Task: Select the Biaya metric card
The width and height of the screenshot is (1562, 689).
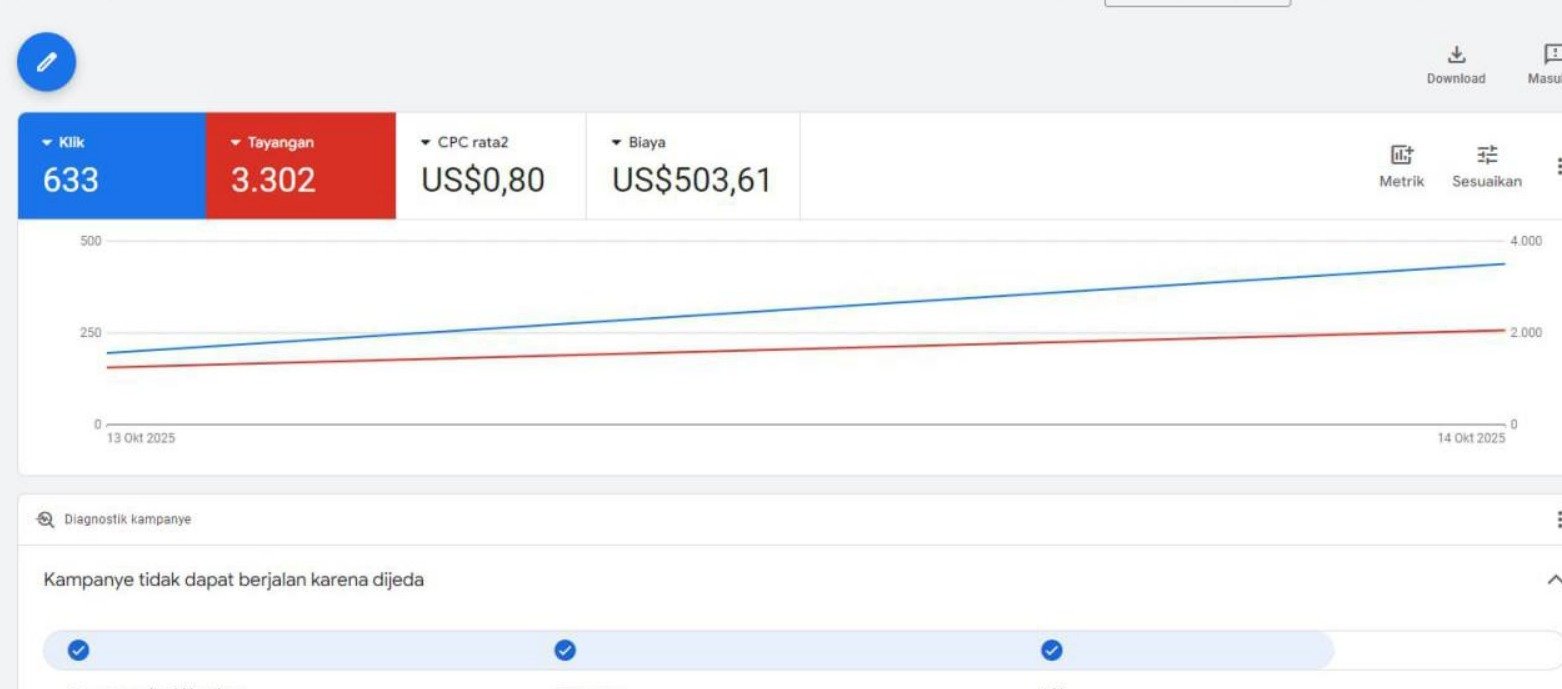Action: [x=692, y=166]
